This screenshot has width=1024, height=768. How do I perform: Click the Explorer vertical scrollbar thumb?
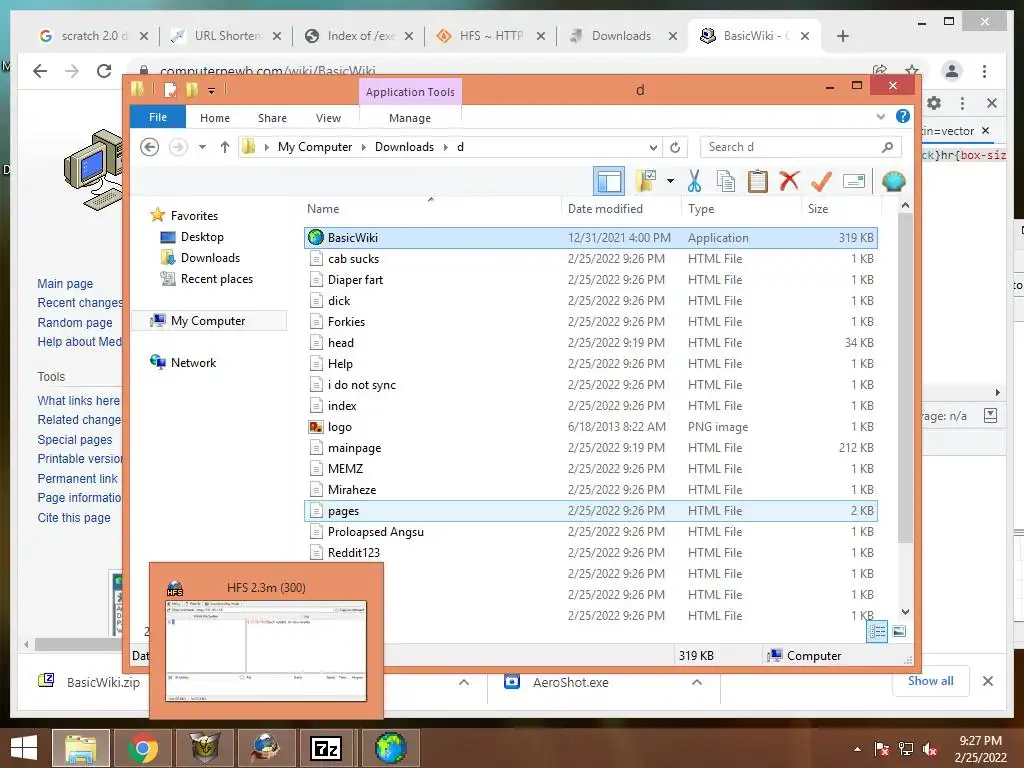905,379
